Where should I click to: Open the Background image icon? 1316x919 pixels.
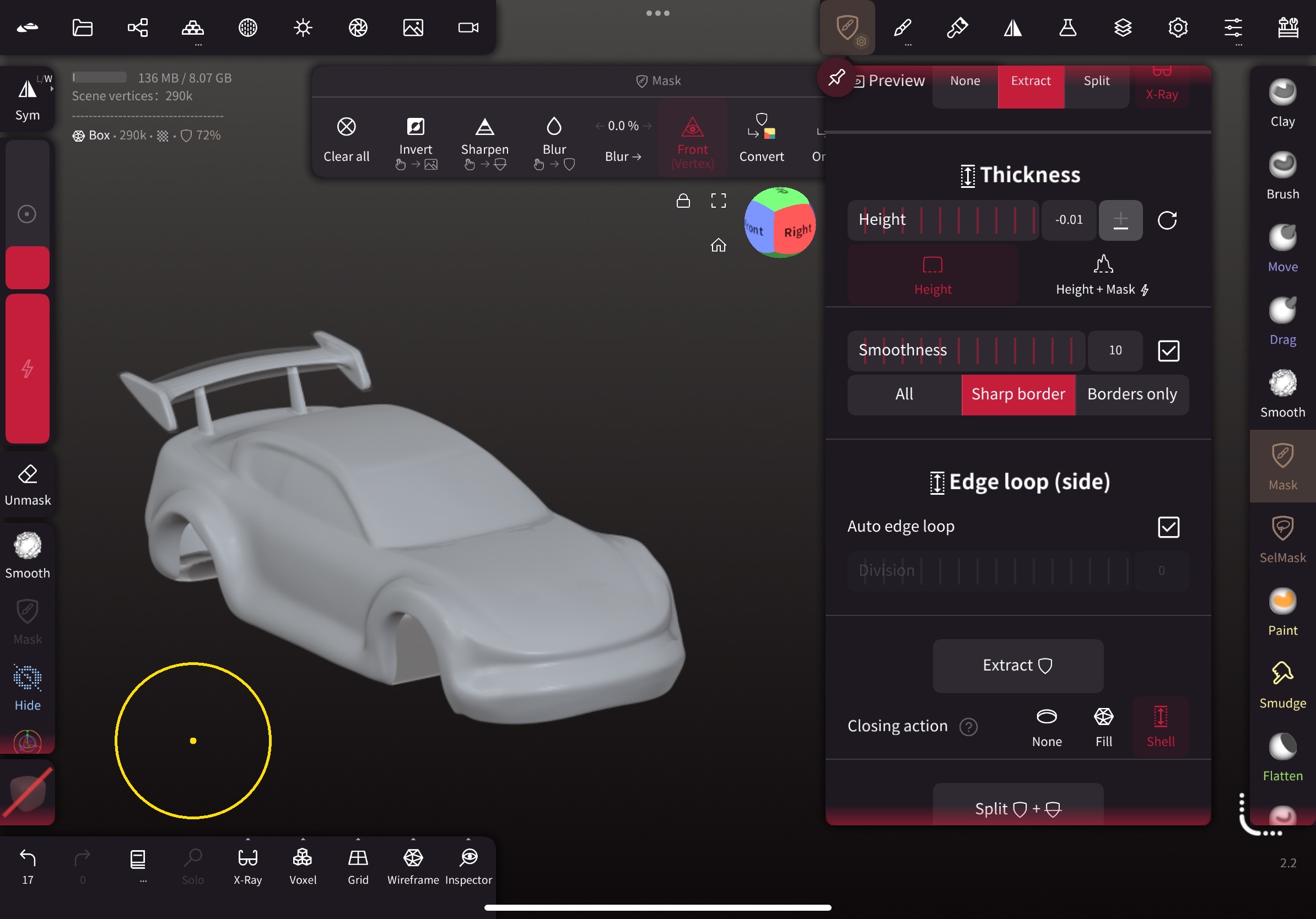point(413,28)
